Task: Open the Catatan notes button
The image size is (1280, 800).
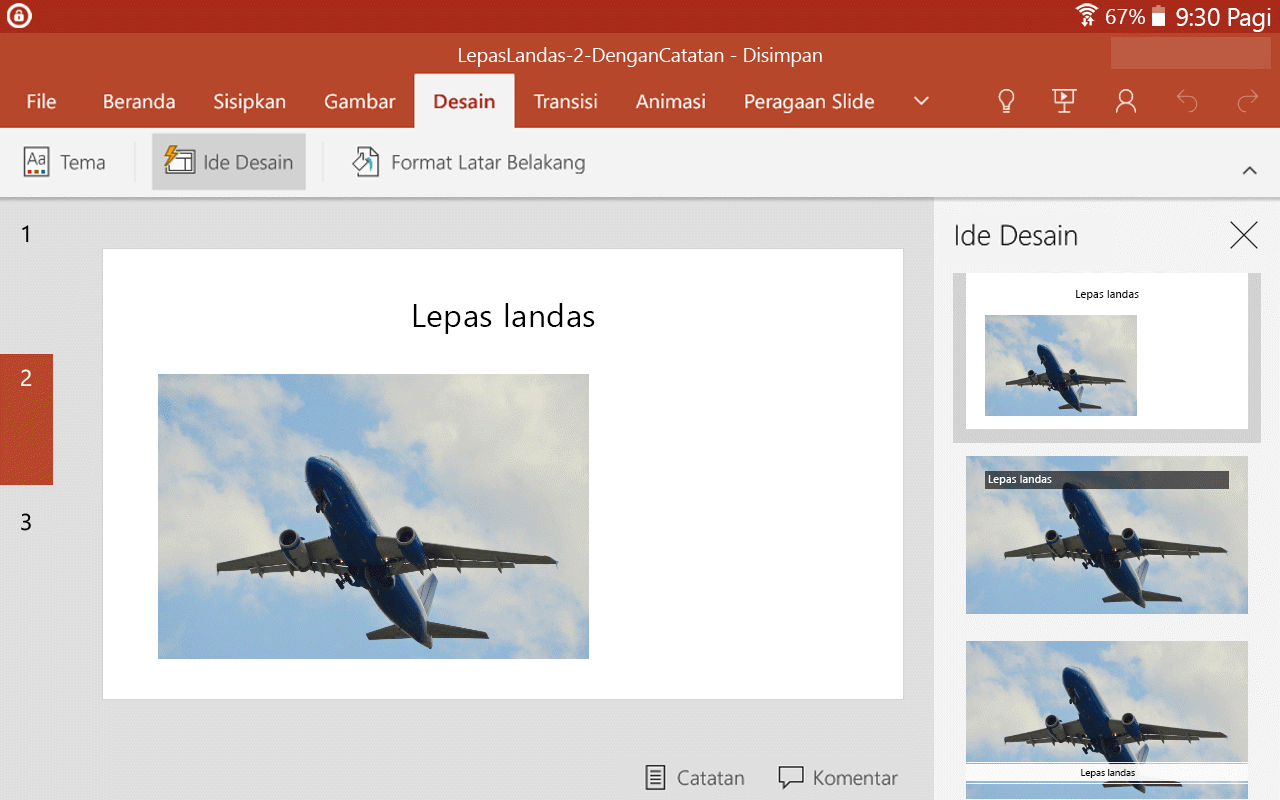Action: (x=695, y=778)
